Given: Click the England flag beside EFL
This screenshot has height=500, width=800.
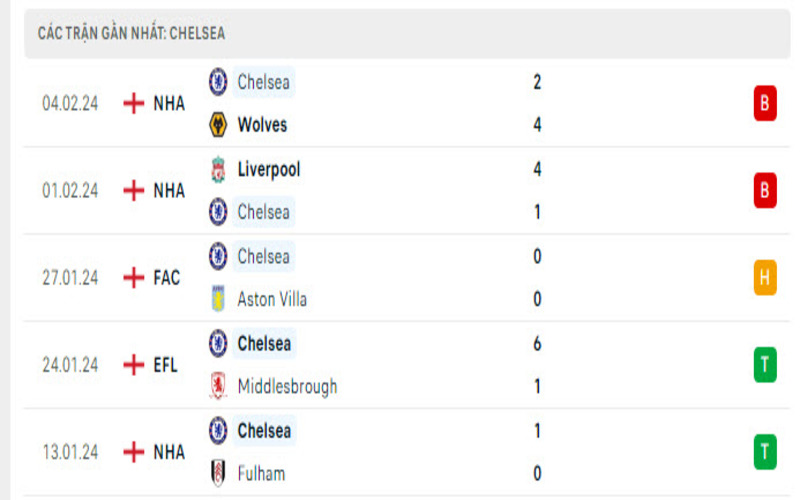Looking at the screenshot, I should pyautogui.click(x=133, y=365).
